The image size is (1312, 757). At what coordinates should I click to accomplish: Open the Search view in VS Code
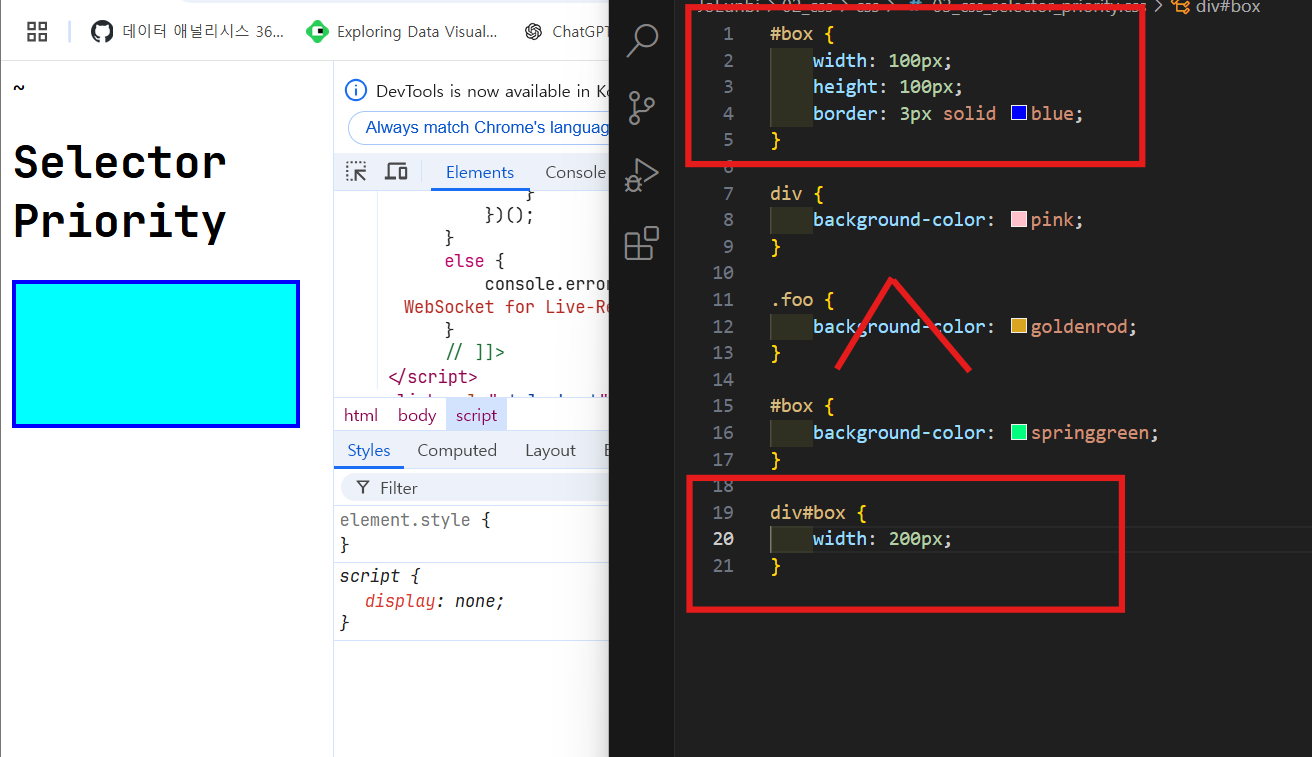[641, 40]
